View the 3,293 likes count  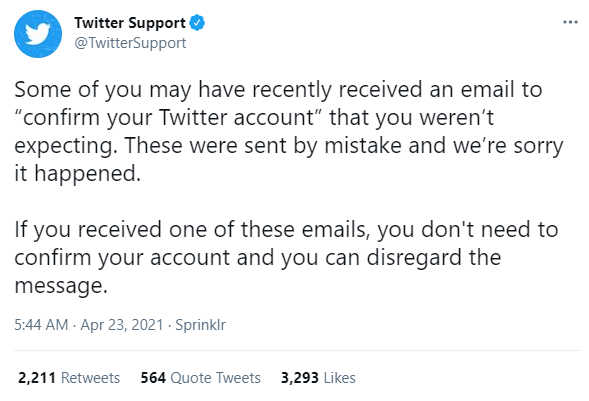(300, 378)
